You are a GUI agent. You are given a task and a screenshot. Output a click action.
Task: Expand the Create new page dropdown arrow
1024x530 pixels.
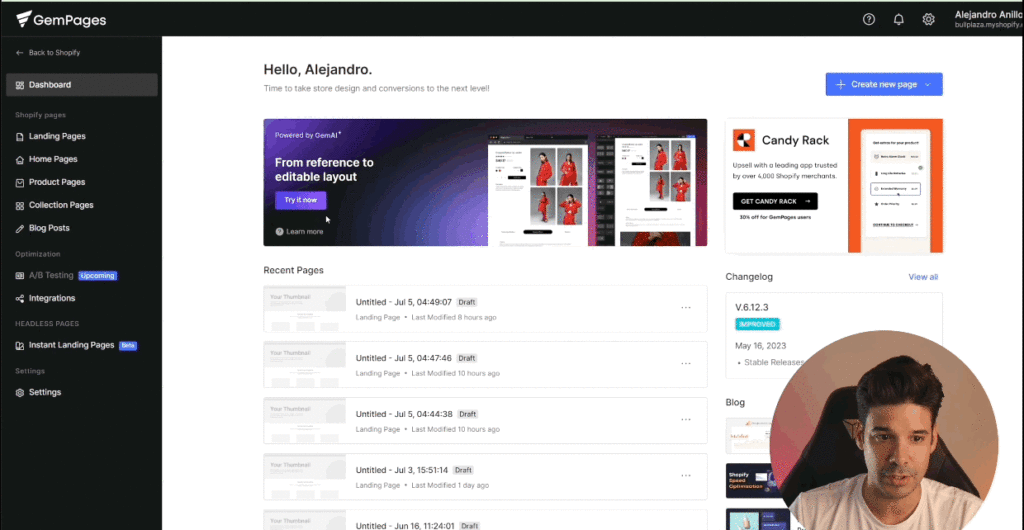click(927, 84)
